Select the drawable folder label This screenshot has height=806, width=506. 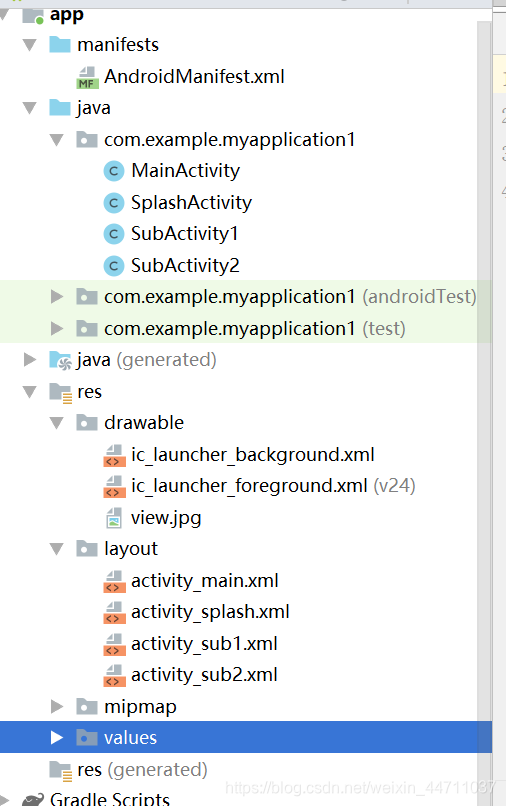[144, 423]
